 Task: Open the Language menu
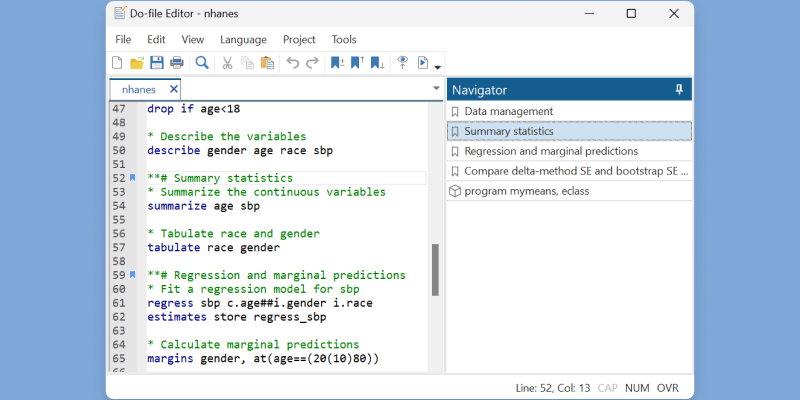pos(243,39)
